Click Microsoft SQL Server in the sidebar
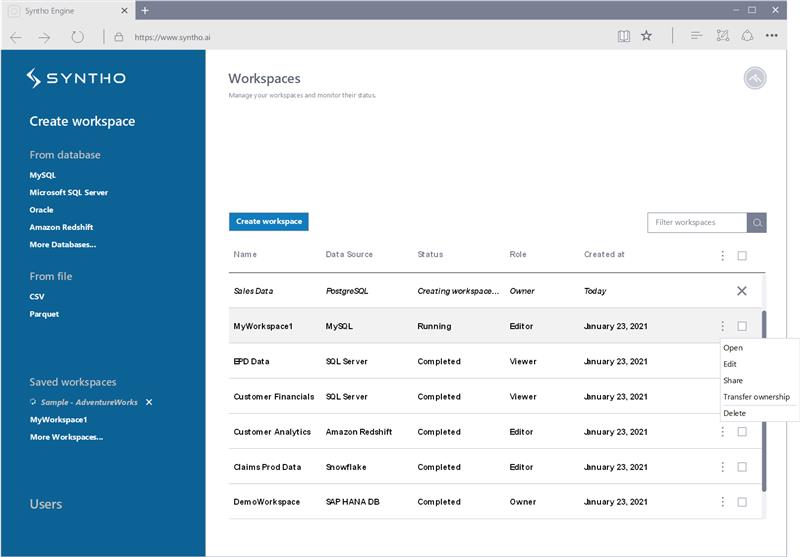Image resolution: width=800 pixels, height=557 pixels. (x=69, y=192)
